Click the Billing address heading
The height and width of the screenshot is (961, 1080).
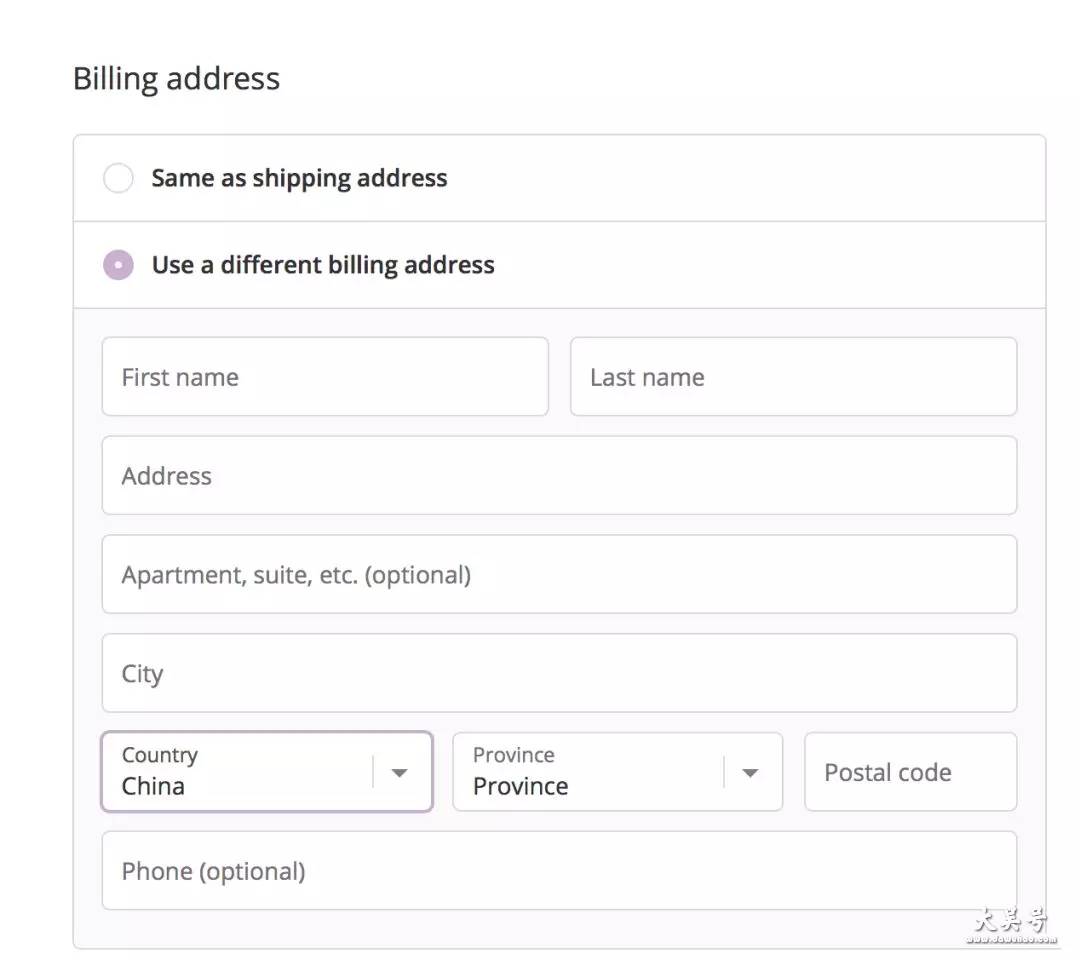176,79
